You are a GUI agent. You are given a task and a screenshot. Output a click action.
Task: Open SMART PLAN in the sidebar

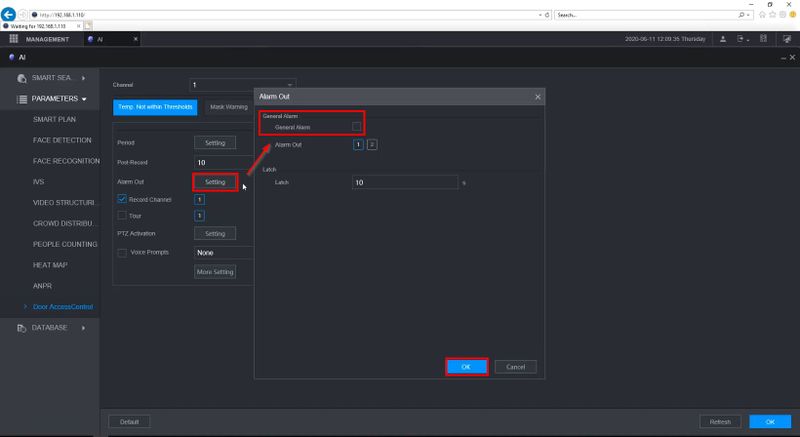[54, 119]
